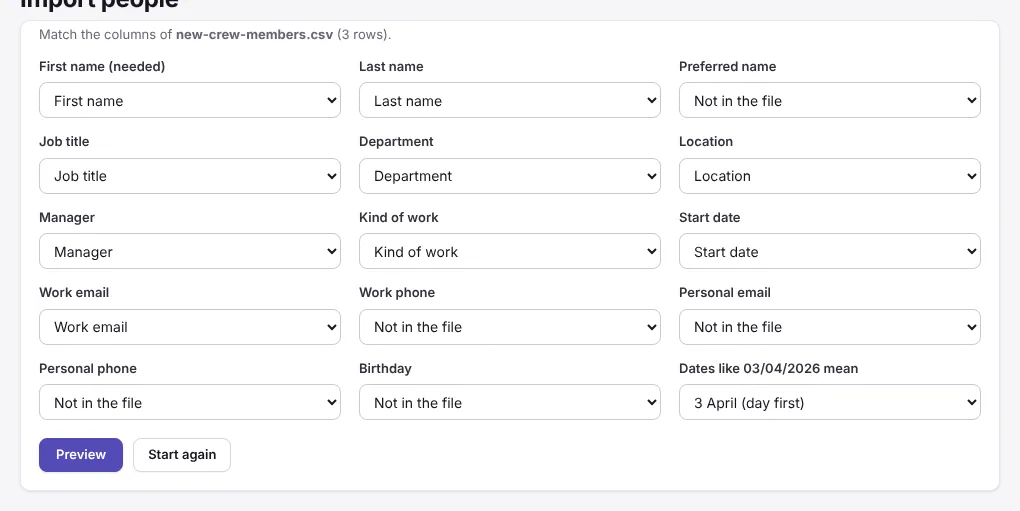Click the Preview button

coord(81,454)
